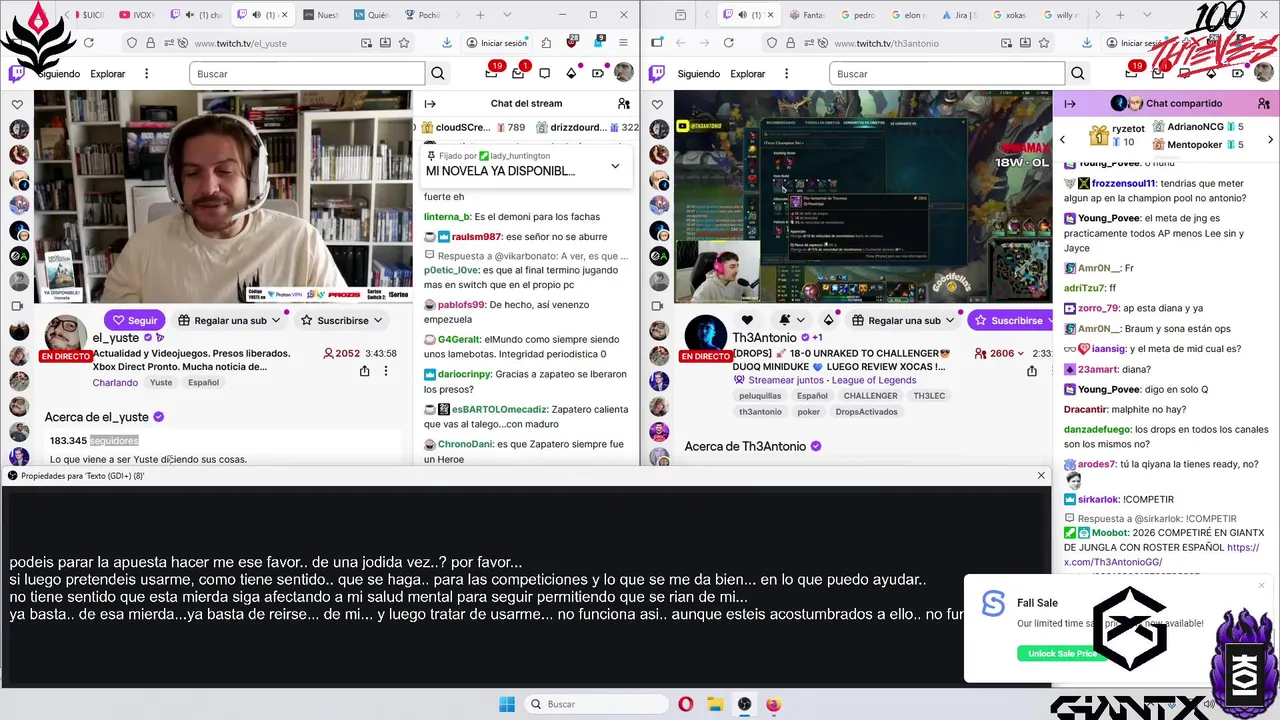Open downloads arrow in th3antonio browser toolbar
1280x720 pixels.
coord(1086,43)
